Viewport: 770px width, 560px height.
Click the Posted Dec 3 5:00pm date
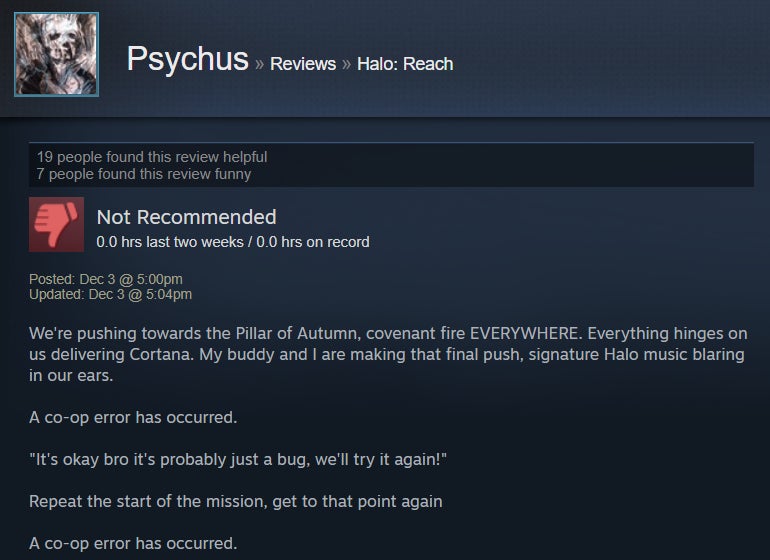[106, 279]
